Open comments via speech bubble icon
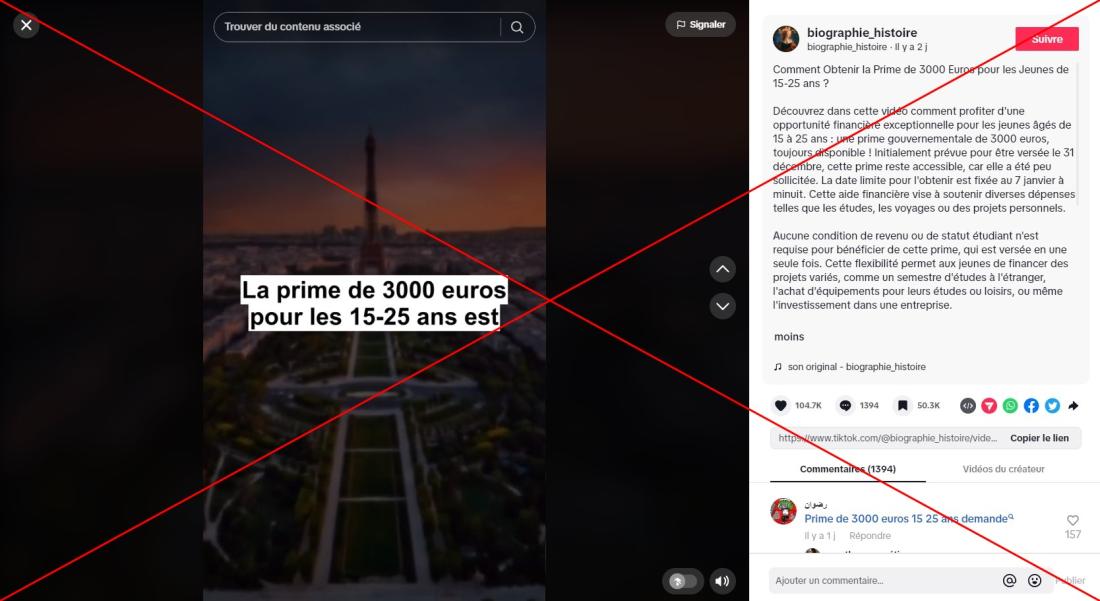 point(845,405)
